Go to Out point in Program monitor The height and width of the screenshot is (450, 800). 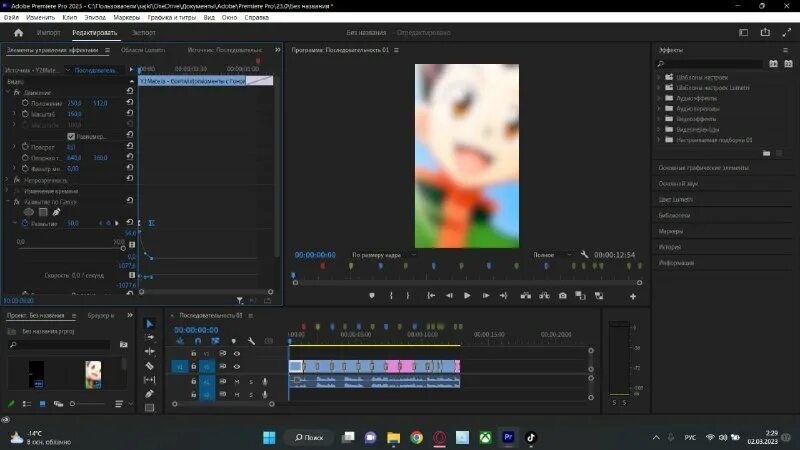tap(504, 295)
